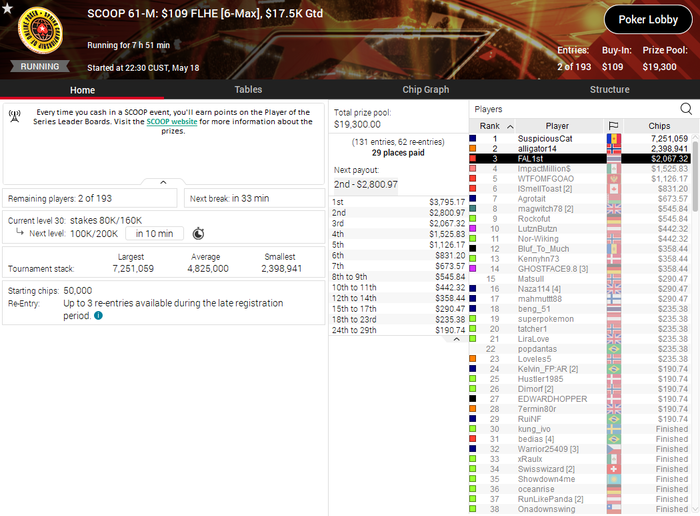
Task: Select player WTFOMFGOAO
Action: tap(579, 179)
